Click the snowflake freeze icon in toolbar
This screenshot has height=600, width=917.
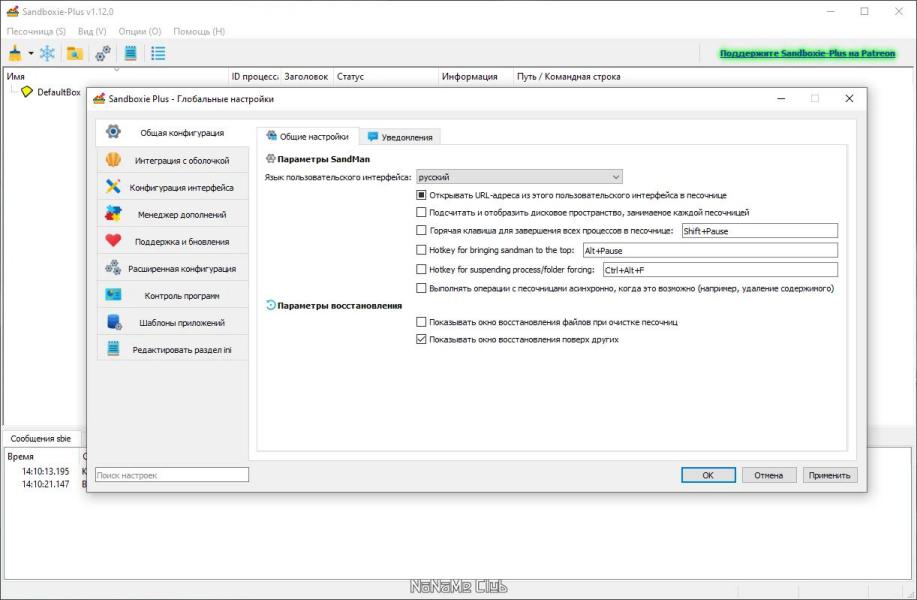pos(47,53)
